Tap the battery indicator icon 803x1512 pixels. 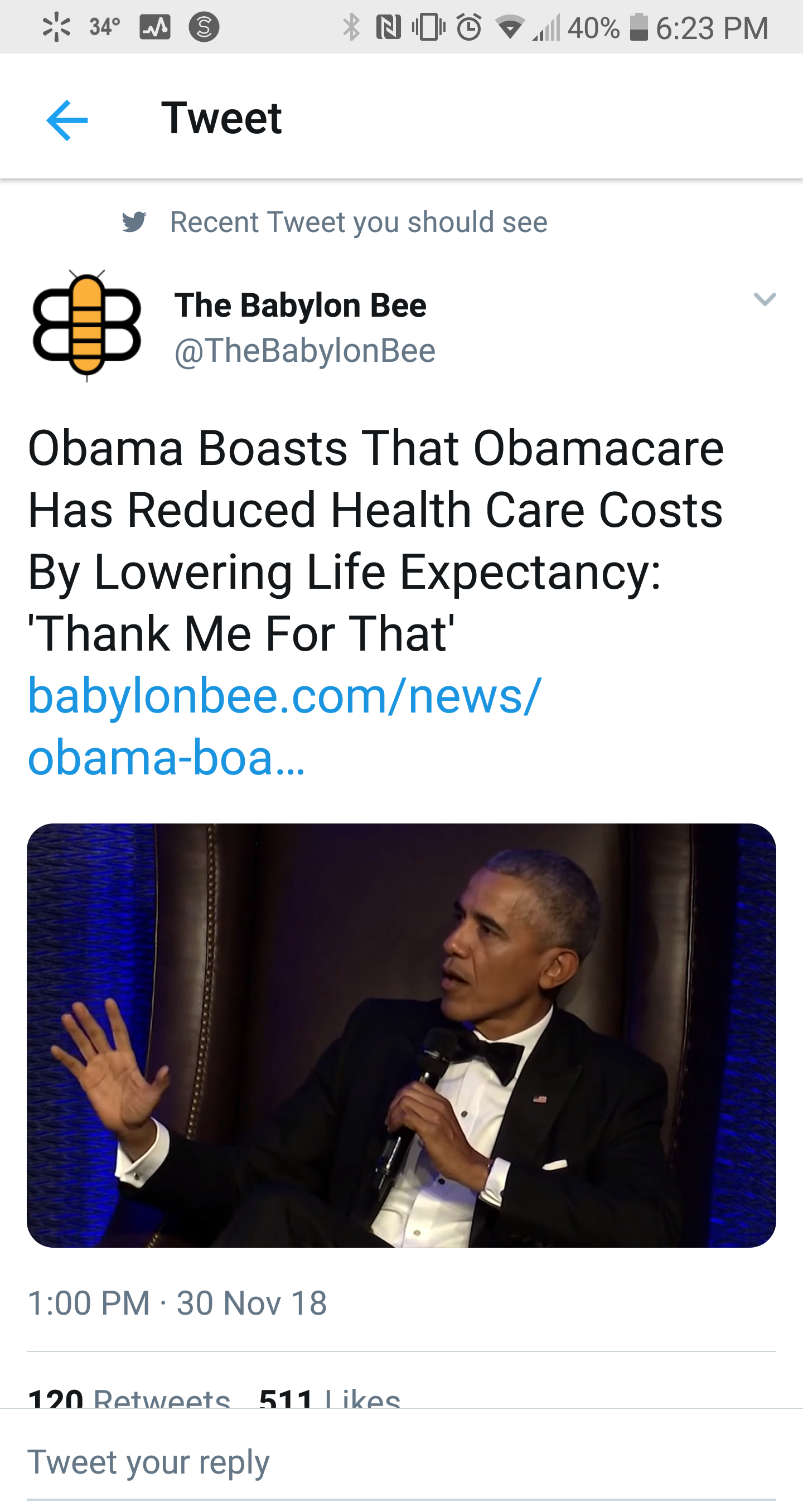tap(638, 27)
